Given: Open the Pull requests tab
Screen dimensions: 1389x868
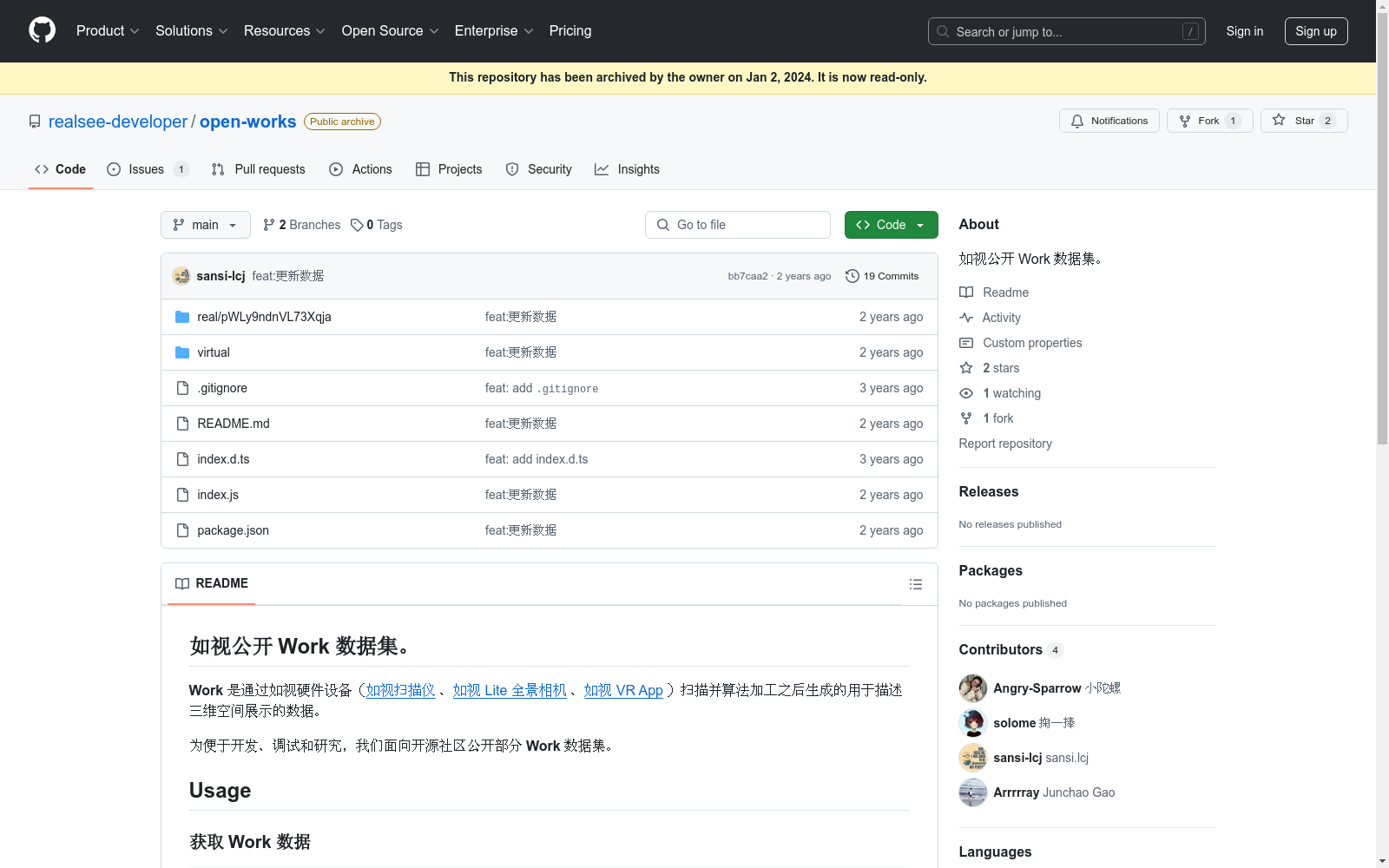Looking at the screenshot, I should point(259,169).
